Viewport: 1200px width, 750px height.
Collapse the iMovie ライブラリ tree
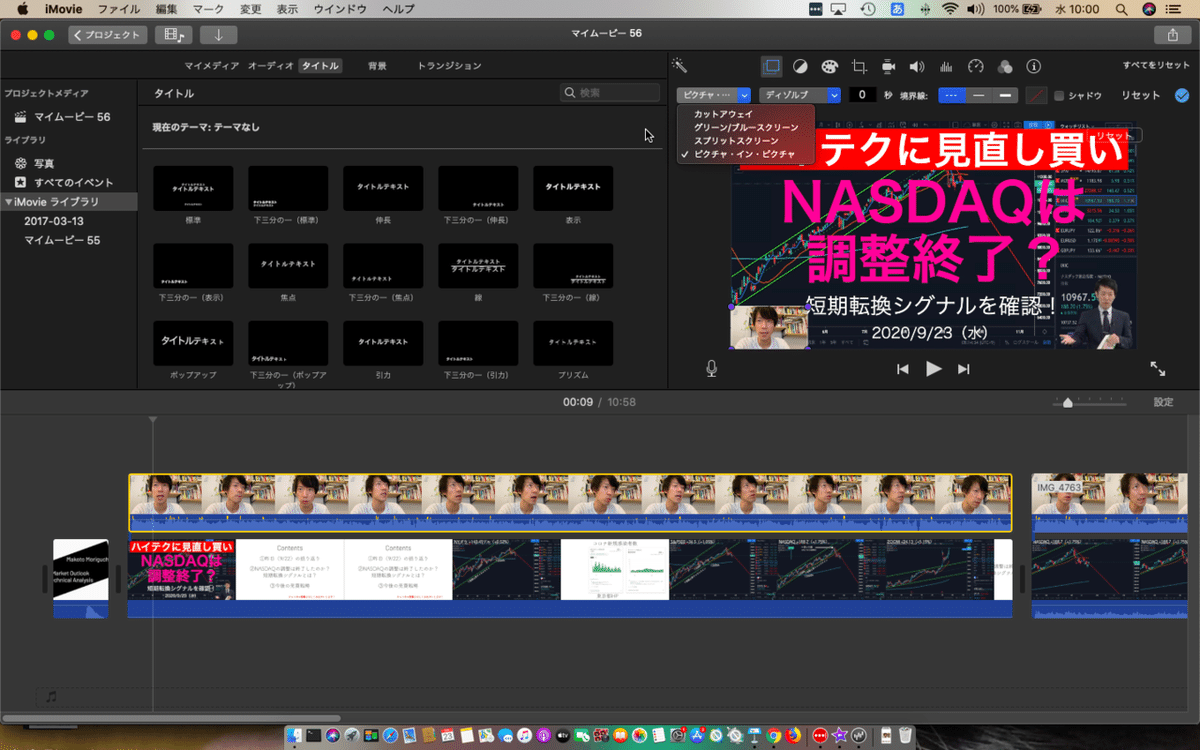coord(9,202)
